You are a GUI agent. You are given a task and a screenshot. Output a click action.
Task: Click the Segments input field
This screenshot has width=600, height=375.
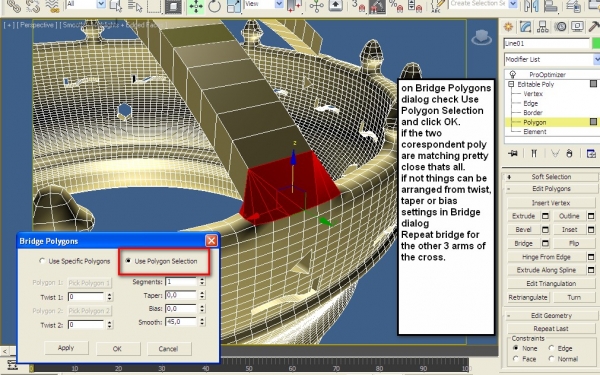[x=181, y=282]
